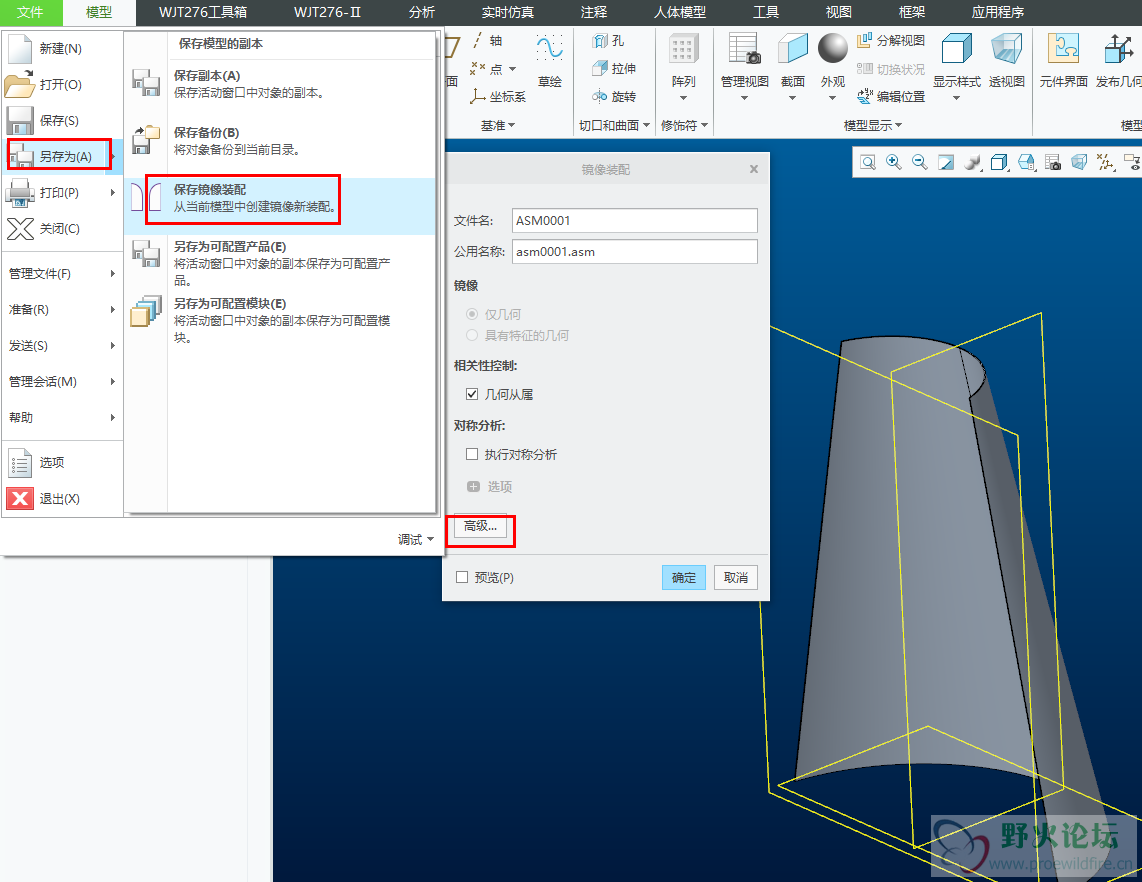Expand the 发送(S) submenu
This screenshot has width=1142, height=882.
coord(113,346)
